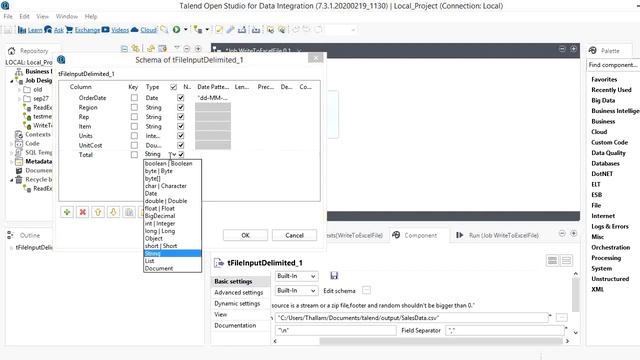Viewport: 640px width, 360px height.
Task: Move selected column down with down arrow
Action: click(113, 212)
